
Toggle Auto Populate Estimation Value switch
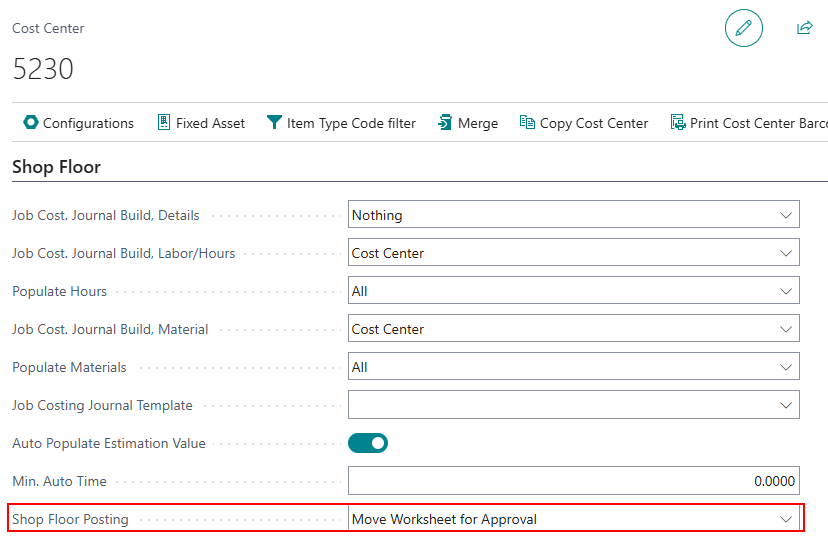[368, 443]
